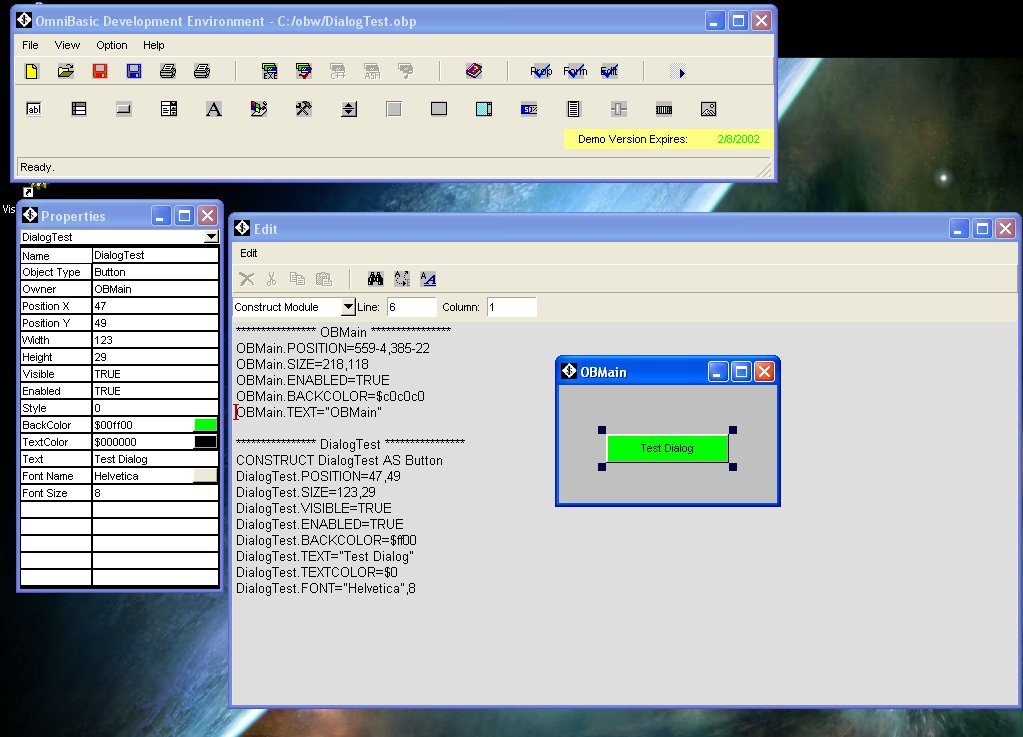Image resolution: width=1023 pixels, height=737 pixels.
Task: Select the up-down spinner control tool
Action: coord(349,109)
